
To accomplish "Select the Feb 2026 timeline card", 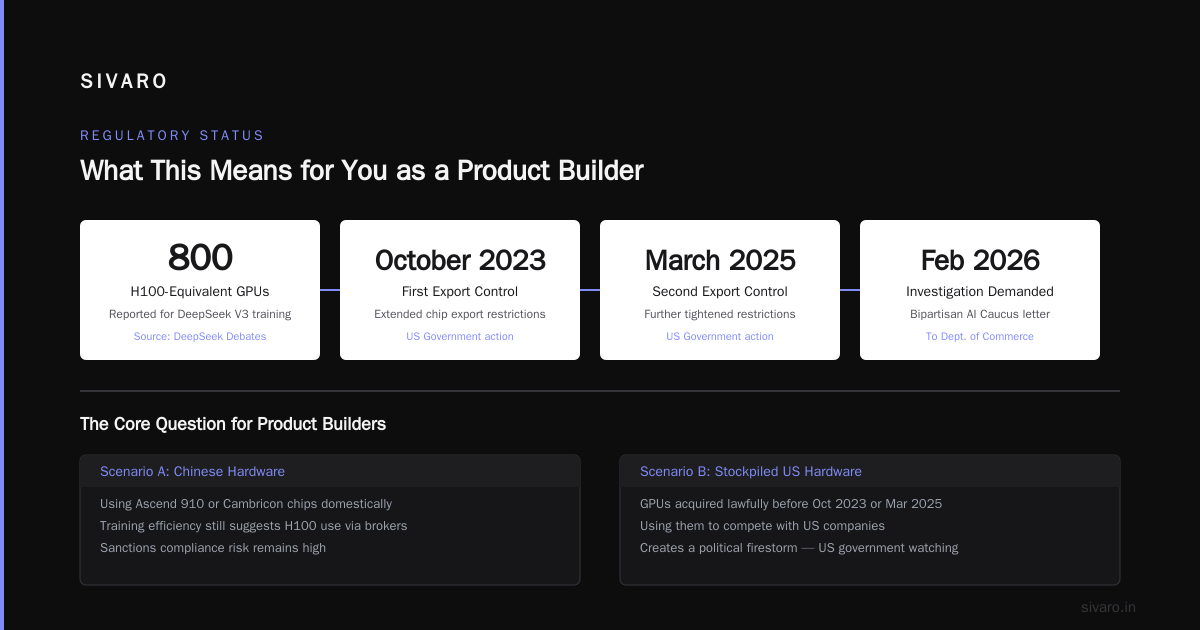I will pyautogui.click(x=980, y=290).
